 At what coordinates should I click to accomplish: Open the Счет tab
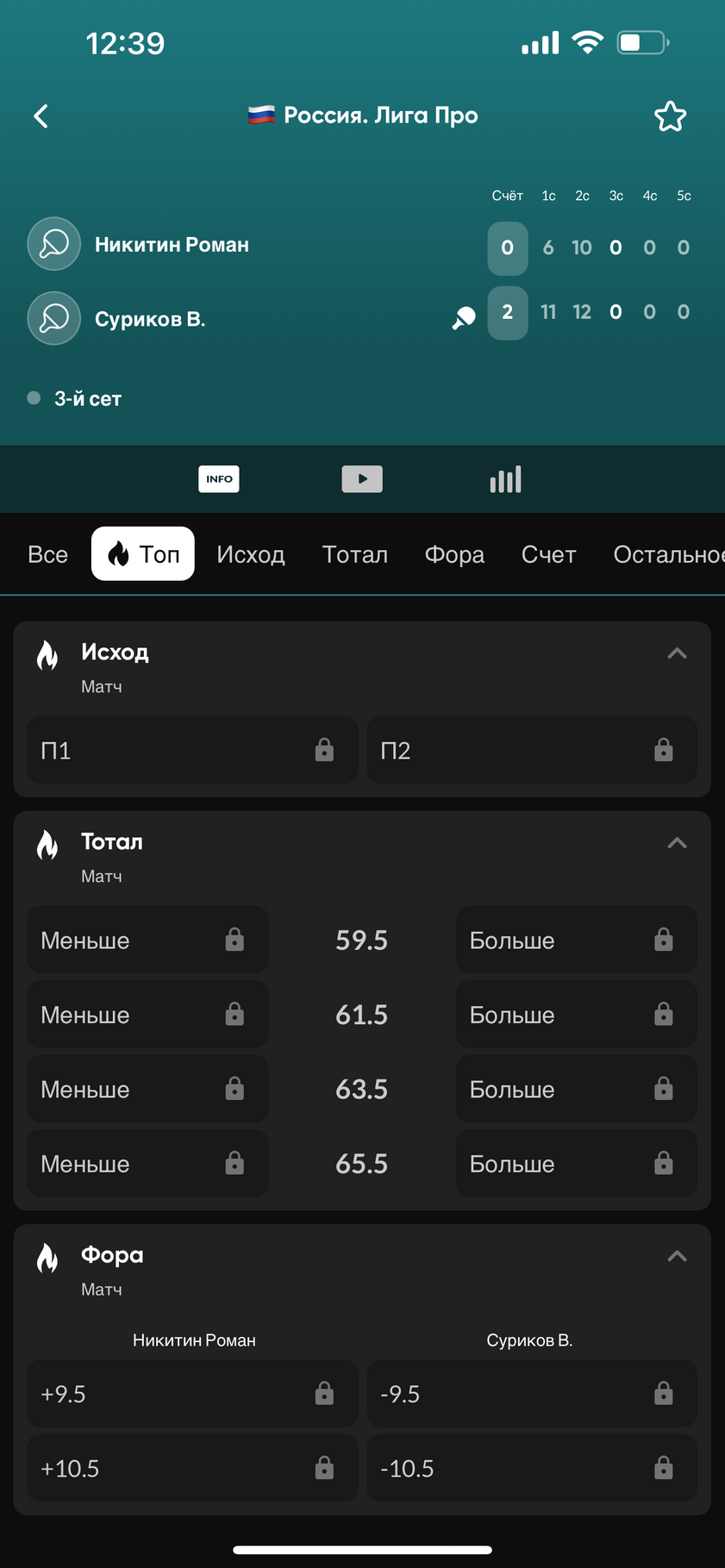coord(548,554)
